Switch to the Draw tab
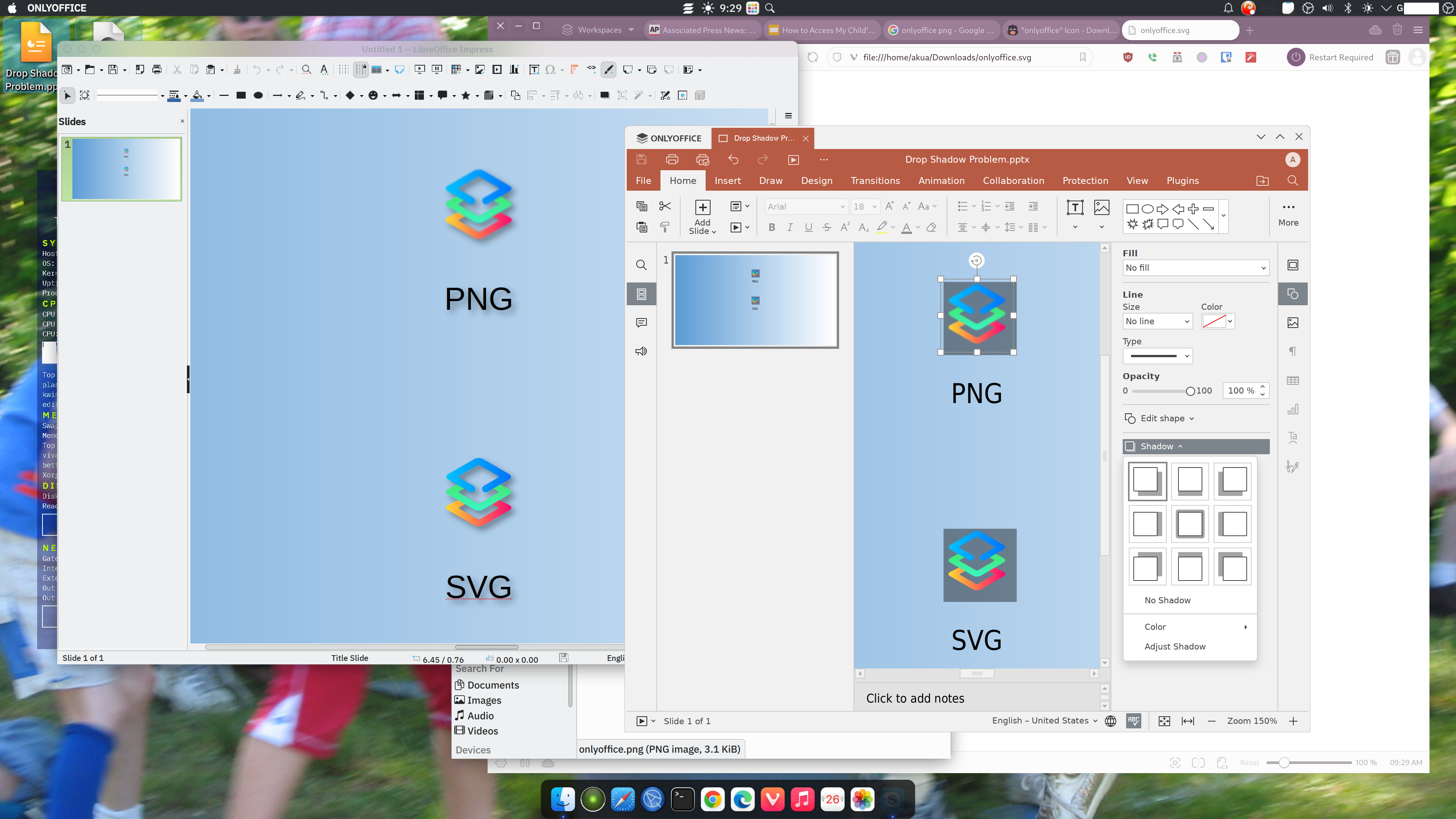Image resolution: width=1456 pixels, height=819 pixels. coord(771,181)
